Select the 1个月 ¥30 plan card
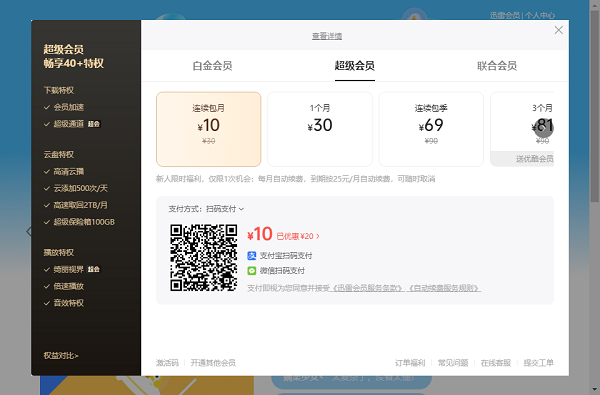The image size is (600, 395). pos(320,129)
